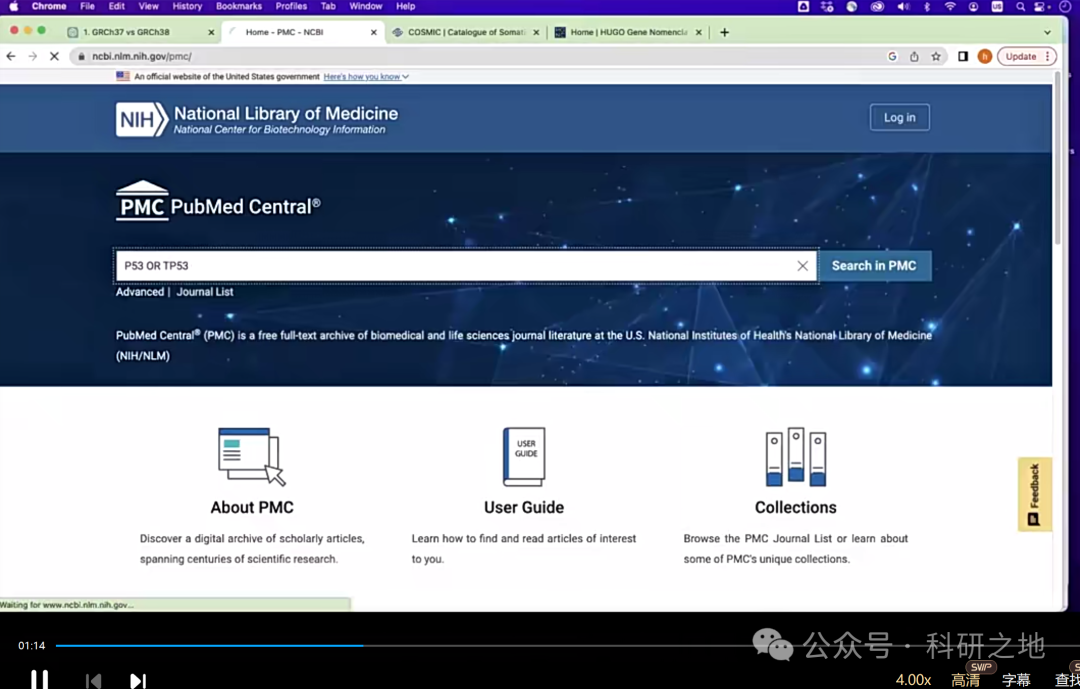
Task: Click the Bluetooth icon in menu bar
Action: [927, 6]
